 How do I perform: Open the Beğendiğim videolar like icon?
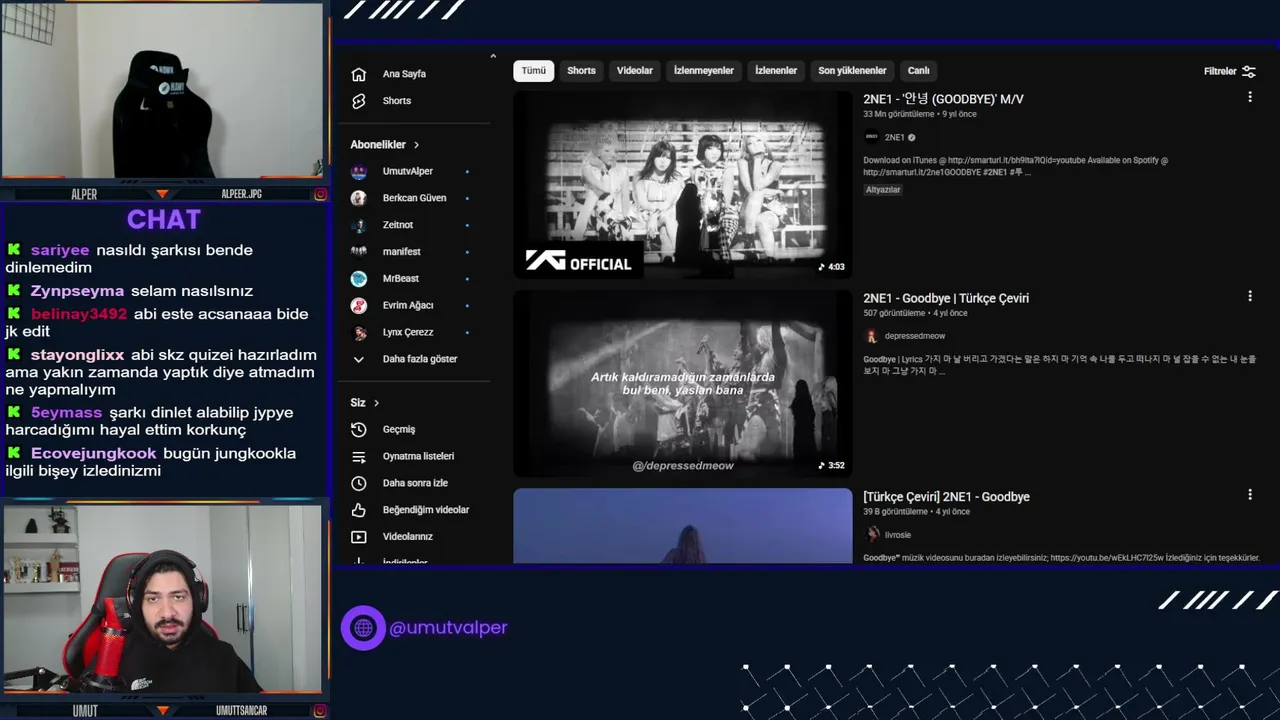point(359,510)
